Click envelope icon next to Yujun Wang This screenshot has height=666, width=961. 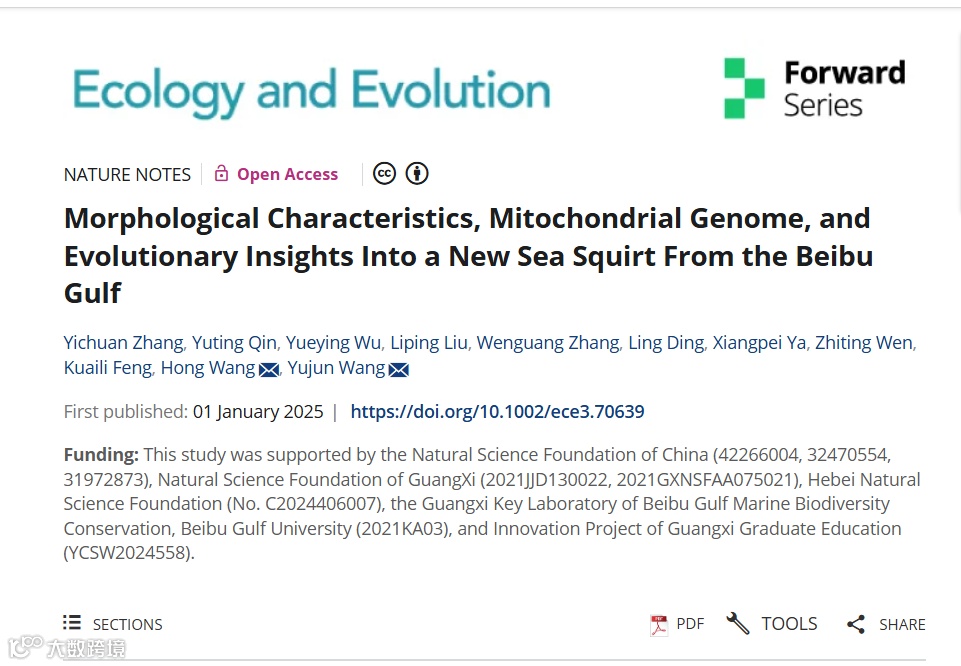[x=399, y=370]
